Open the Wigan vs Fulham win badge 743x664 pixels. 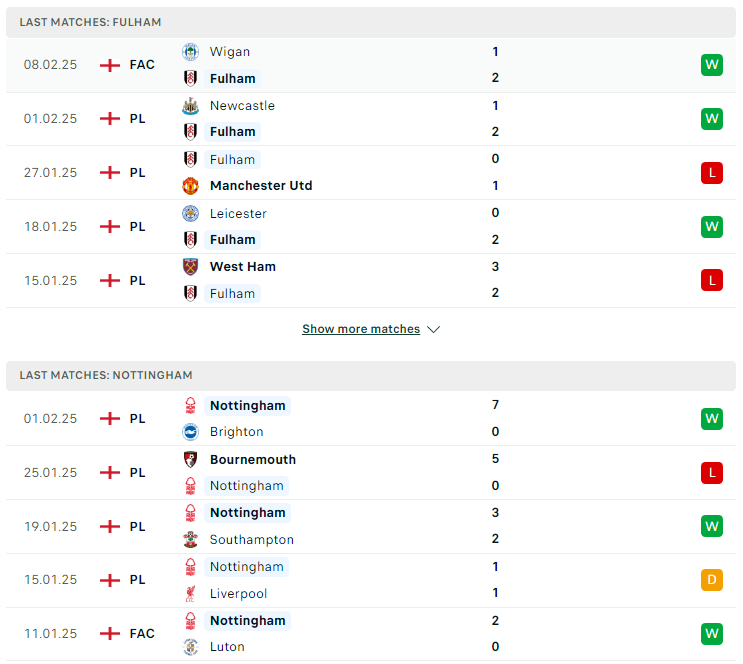point(712,65)
